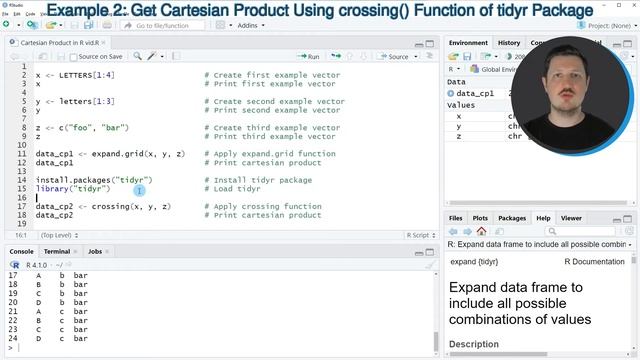Click the clear console broom icon
The width and height of the screenshot is (640, 360).
(430, 265)
